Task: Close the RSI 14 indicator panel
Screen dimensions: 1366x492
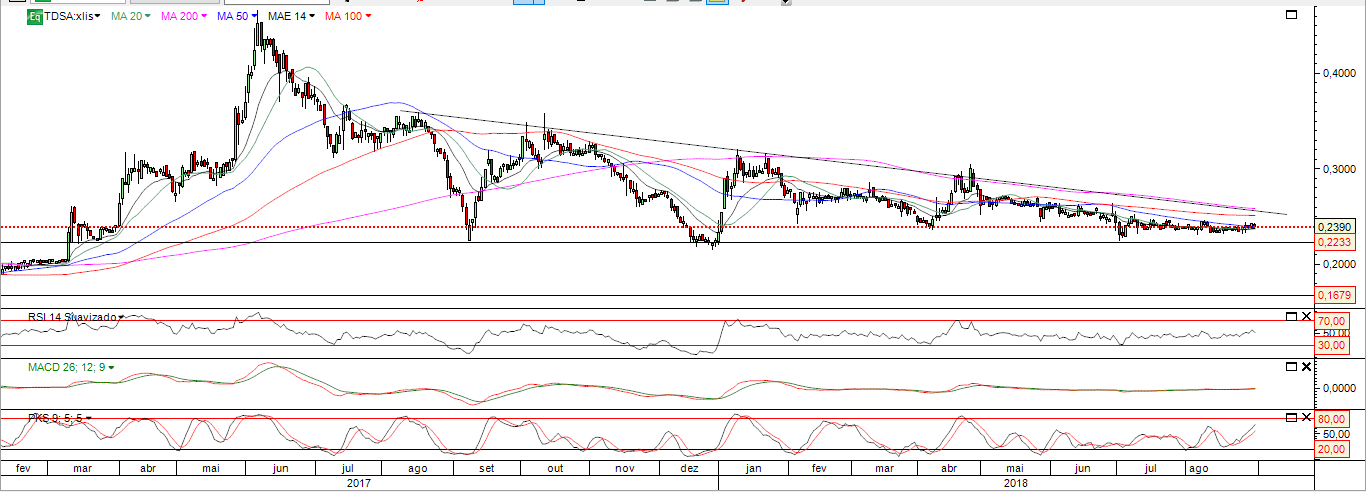Action: (x=1306, y=317)
